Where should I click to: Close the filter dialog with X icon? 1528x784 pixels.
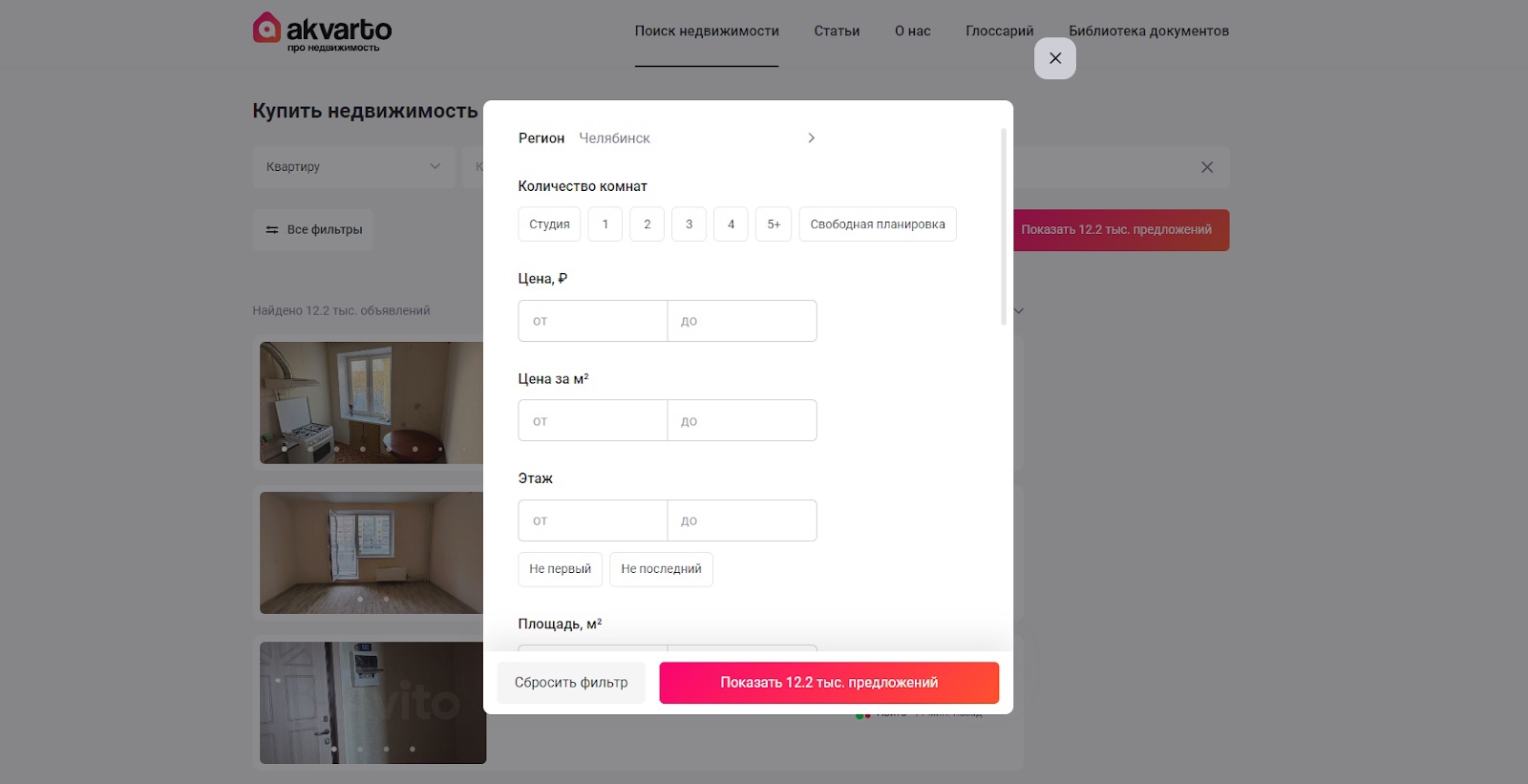(x=1055, y=58)
